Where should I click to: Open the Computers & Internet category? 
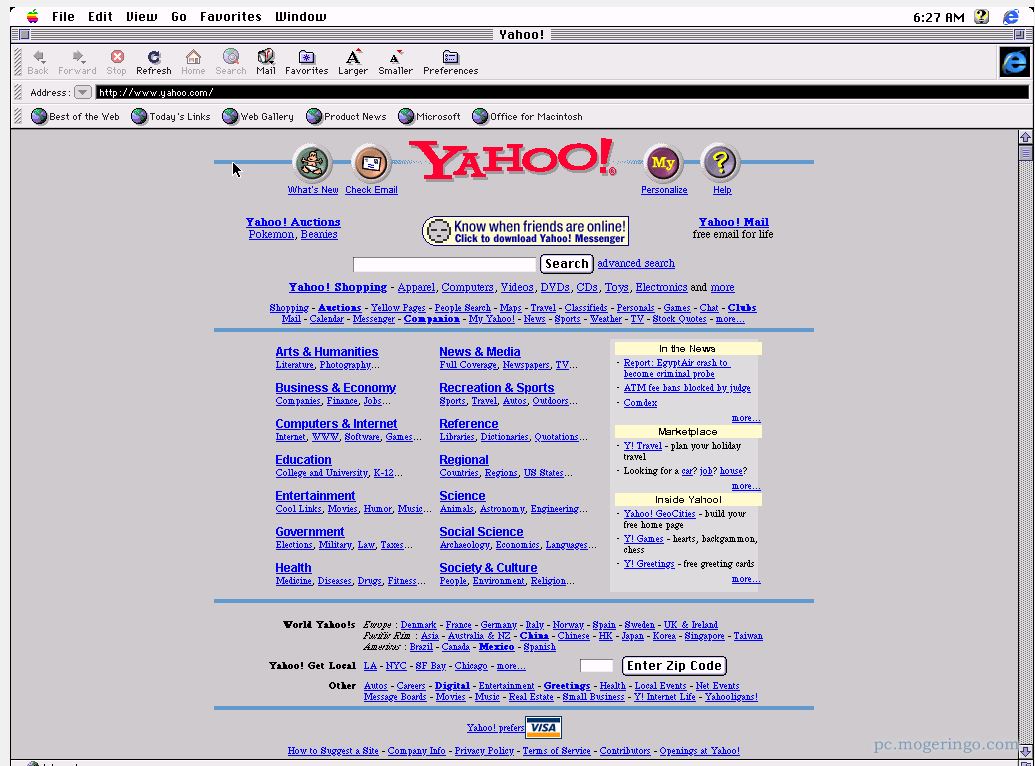[x=336, y=424]
